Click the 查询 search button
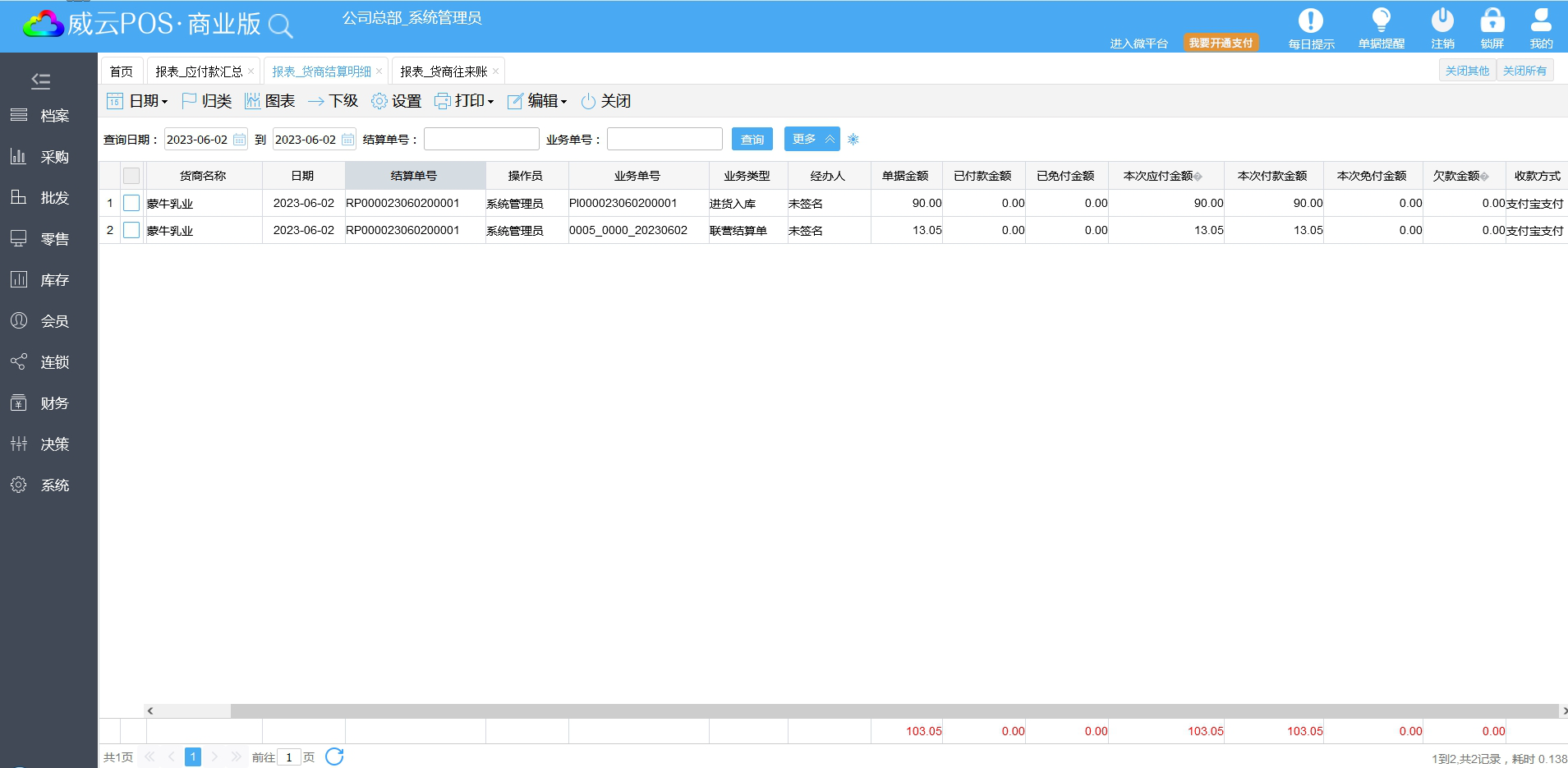 [752, 139]
